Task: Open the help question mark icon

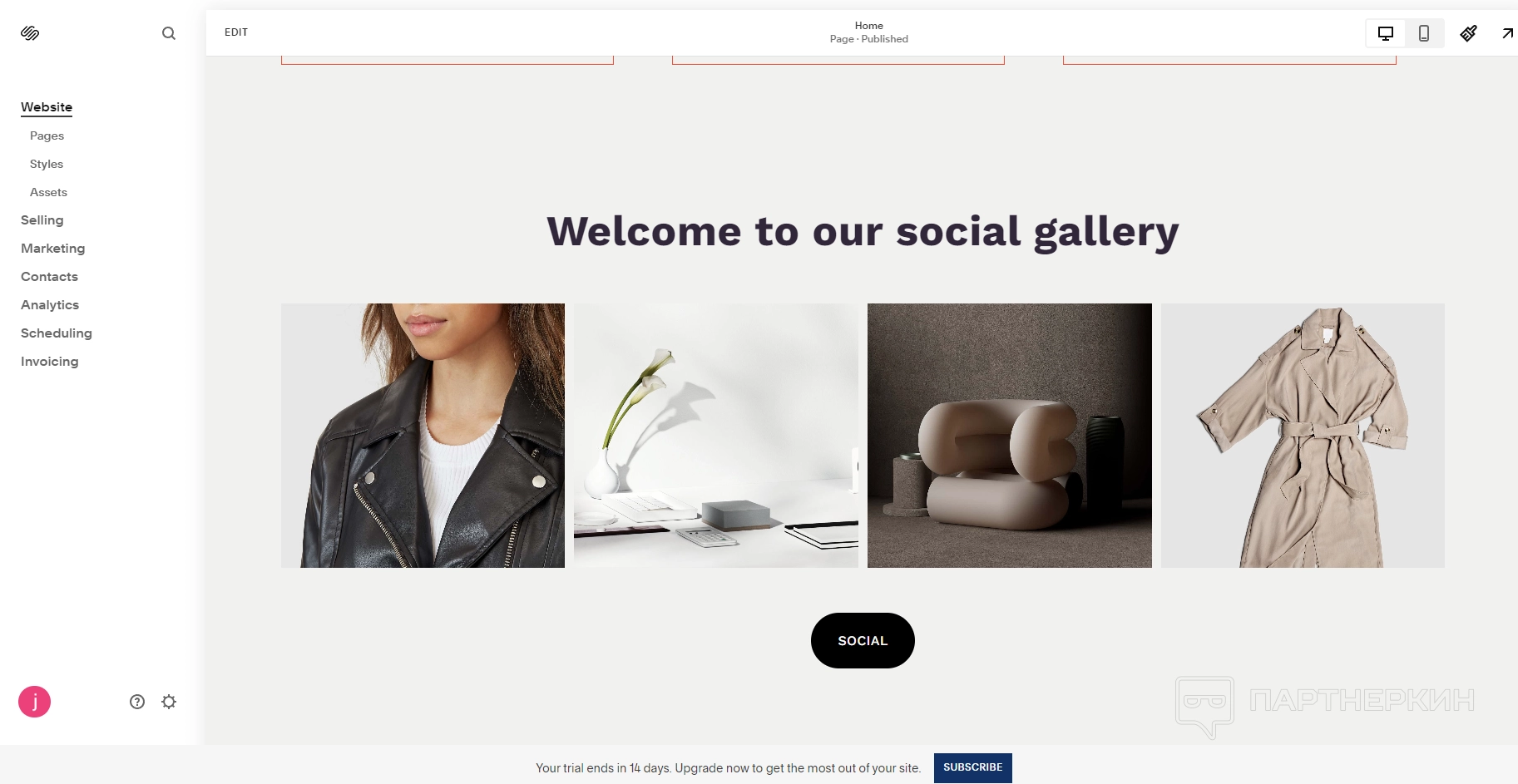Action: (x=137, y=702)
